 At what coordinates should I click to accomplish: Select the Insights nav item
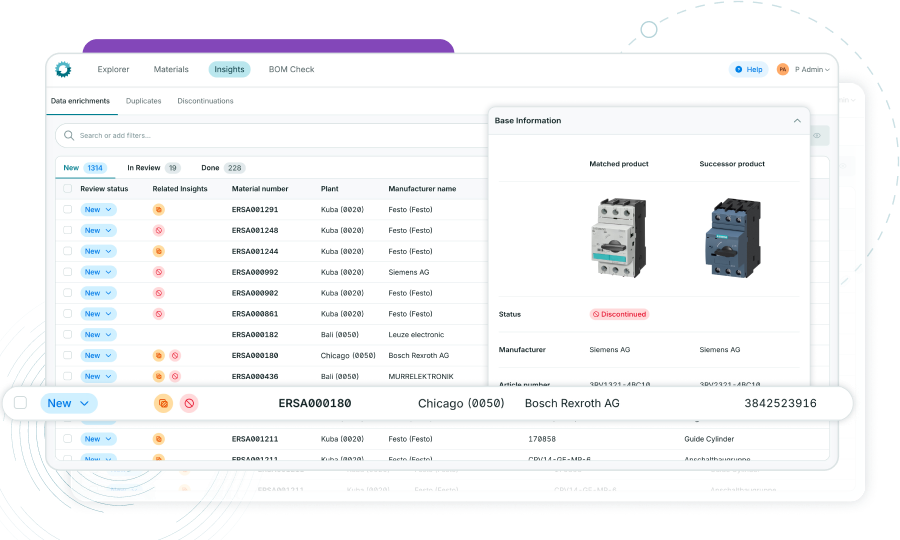pyautogui.click(x=230, y=69)
